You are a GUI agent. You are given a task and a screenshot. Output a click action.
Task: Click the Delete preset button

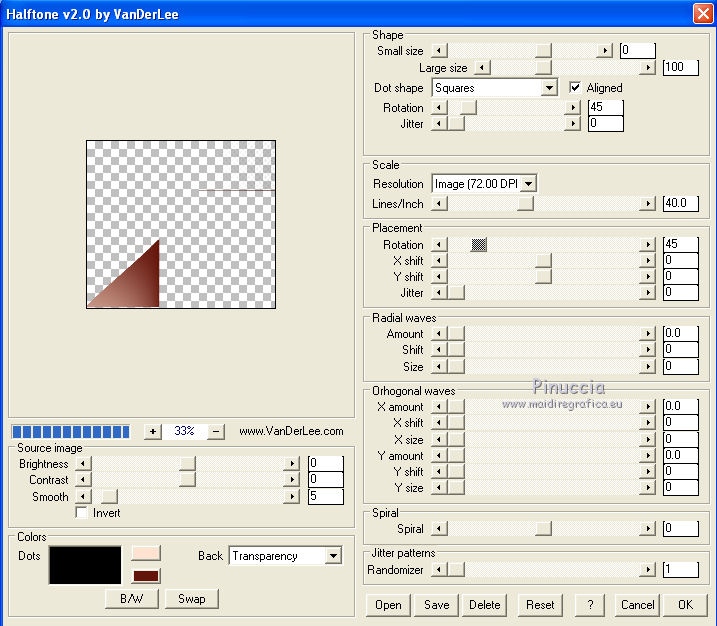tap(485, 605)
